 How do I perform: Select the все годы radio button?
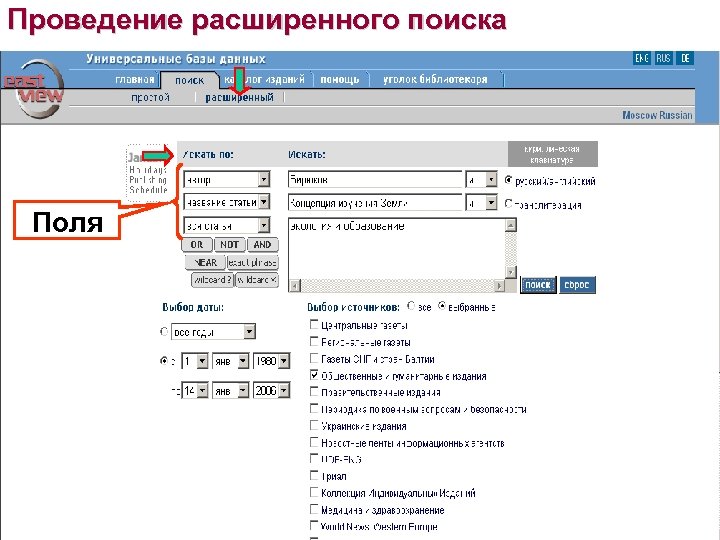[x=164, y=331]
